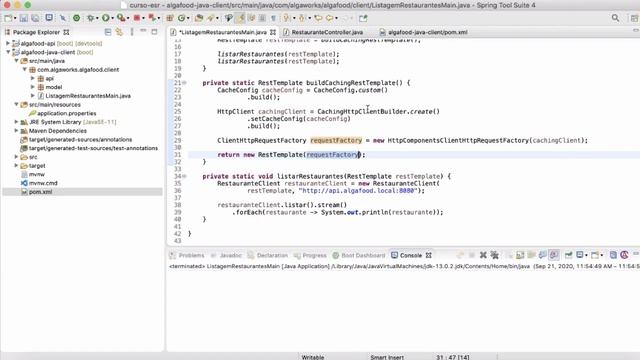Toggle Mark Occurrences highlighter icon
The height and width of the screenshot is (360, 640).
point(240,18)
